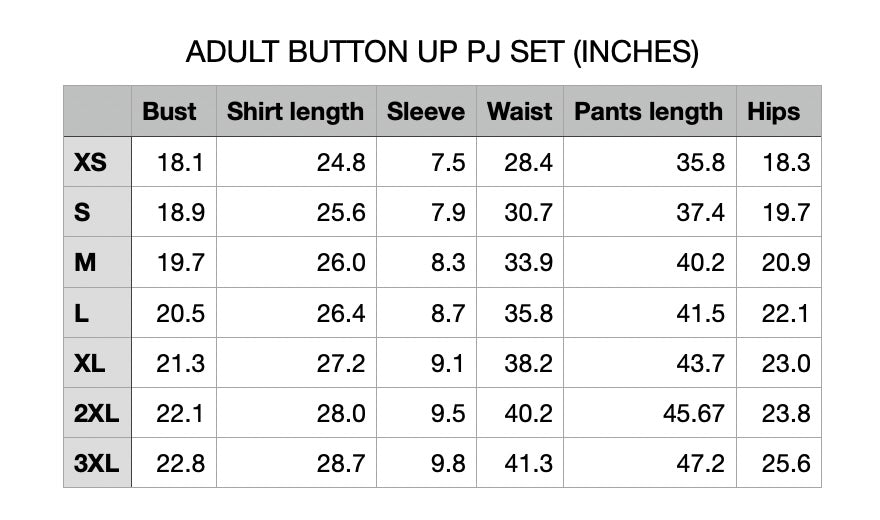Screen dimensions: 880x520
Task: Click the 3XL size row label
Action: (96, 463)
